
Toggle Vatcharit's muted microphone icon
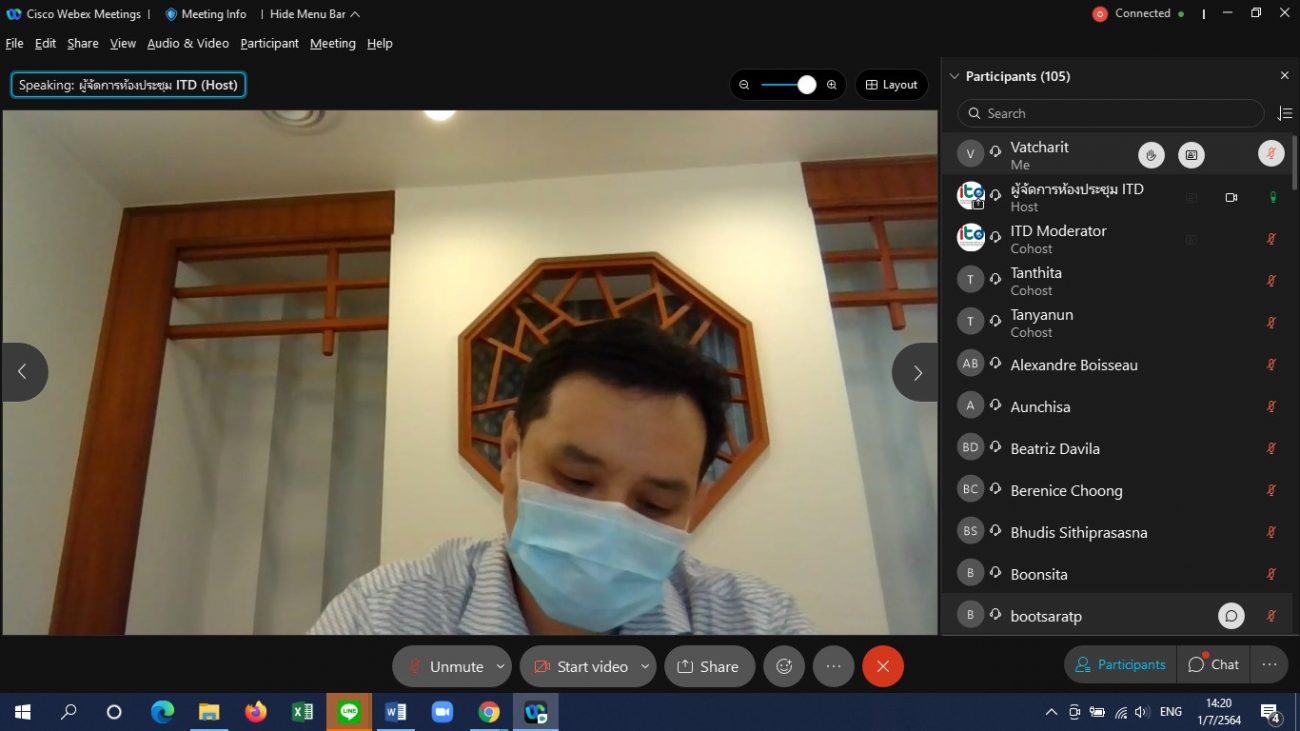[x=1271, y=154]
